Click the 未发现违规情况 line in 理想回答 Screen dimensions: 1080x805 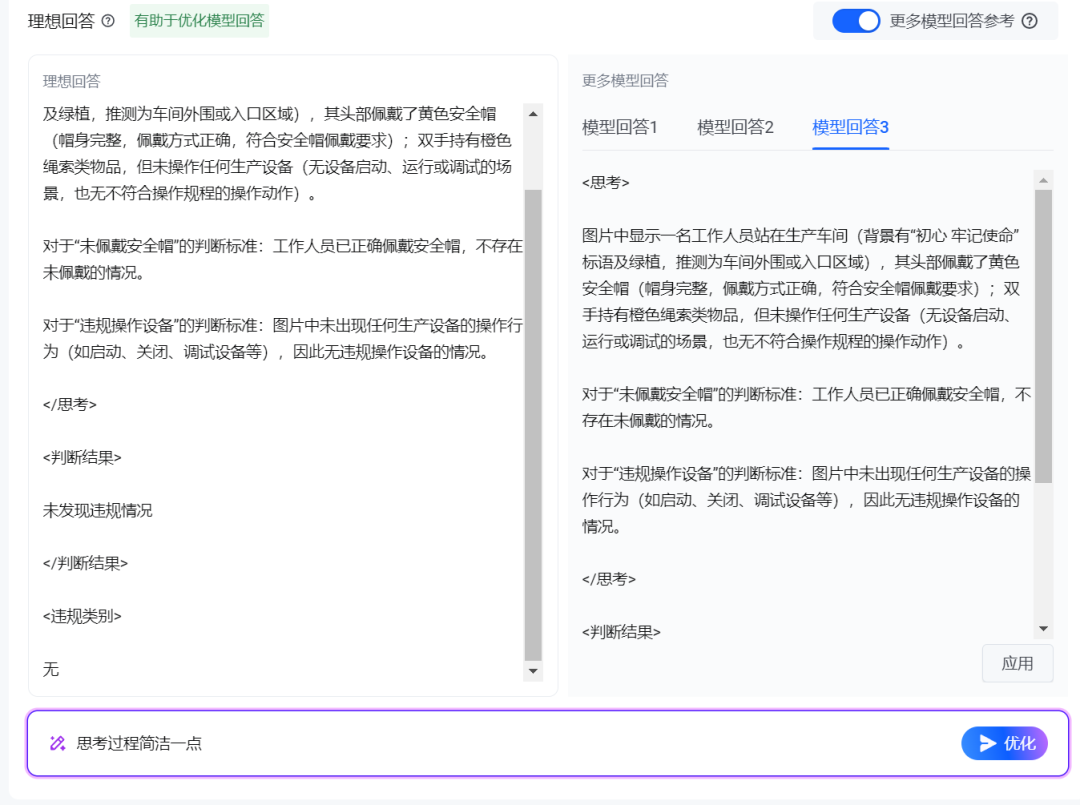point(98,510)
